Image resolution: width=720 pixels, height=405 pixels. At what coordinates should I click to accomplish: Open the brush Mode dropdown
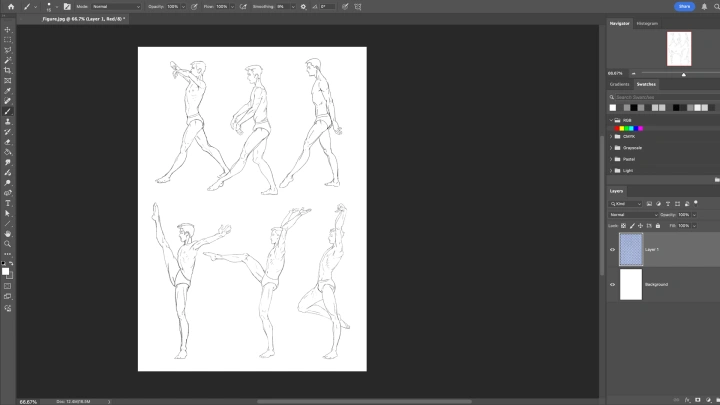(x=116, y=6)
